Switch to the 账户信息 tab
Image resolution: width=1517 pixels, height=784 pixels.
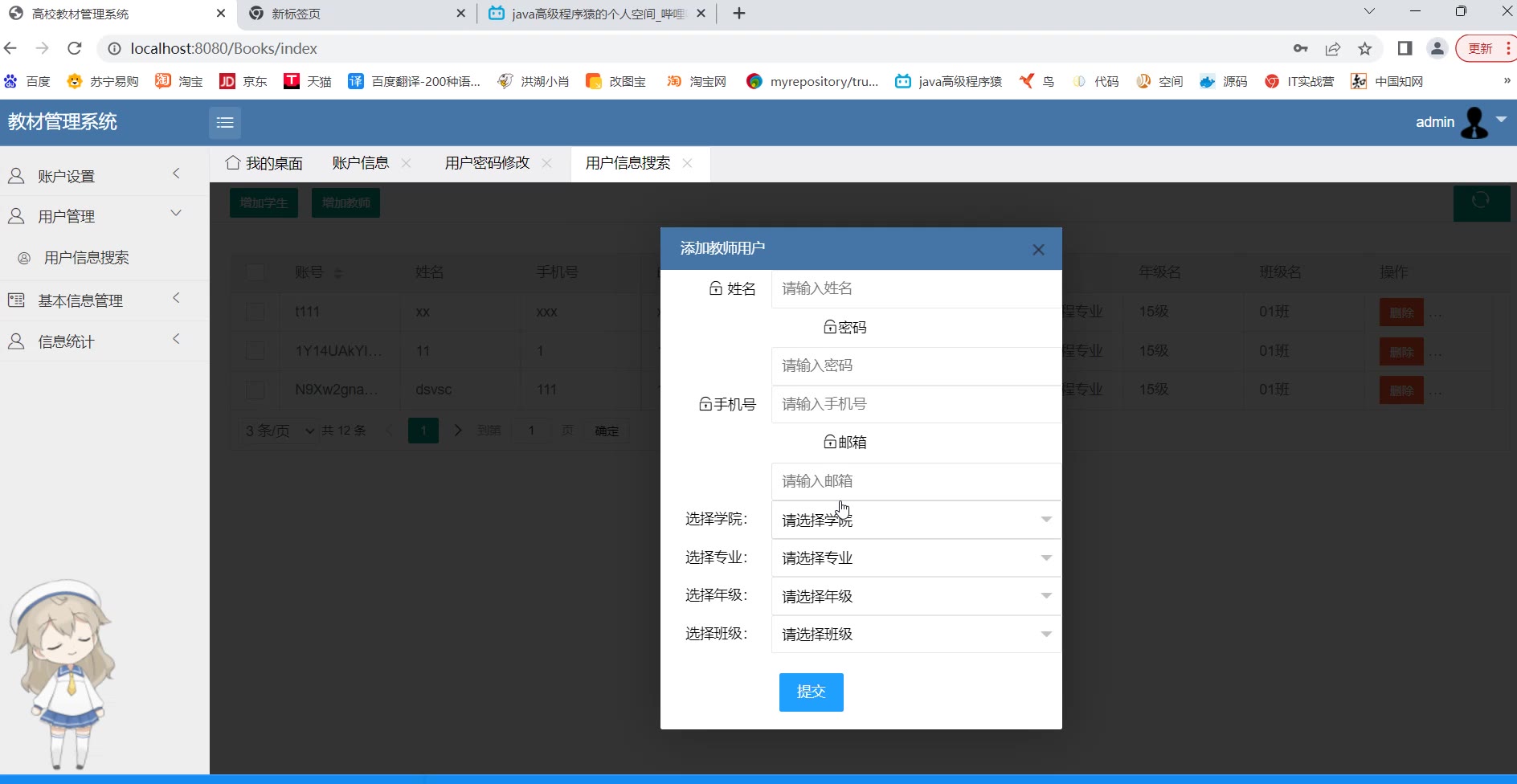click(x=361, y=163)
